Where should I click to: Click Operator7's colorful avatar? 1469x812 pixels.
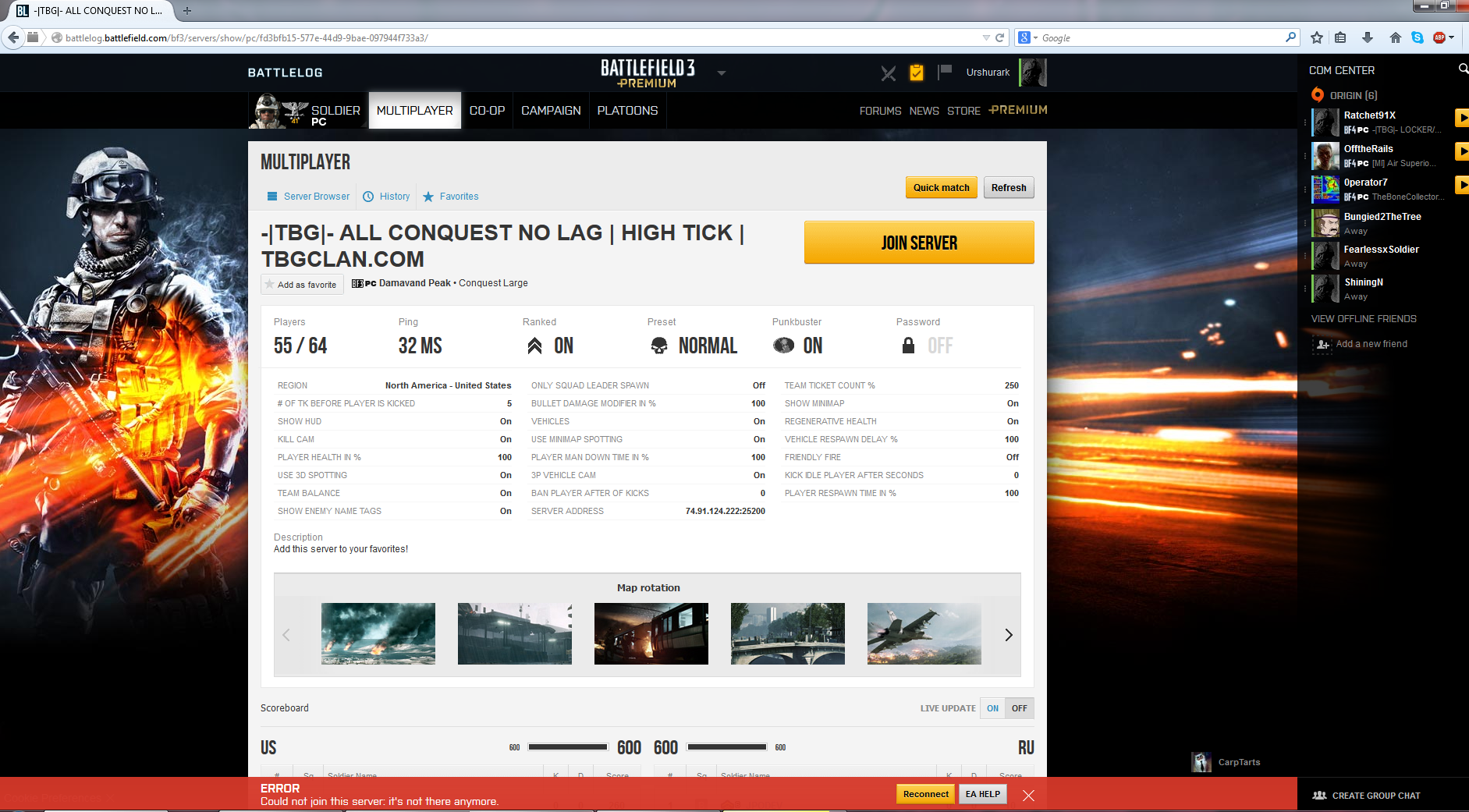1325,190
